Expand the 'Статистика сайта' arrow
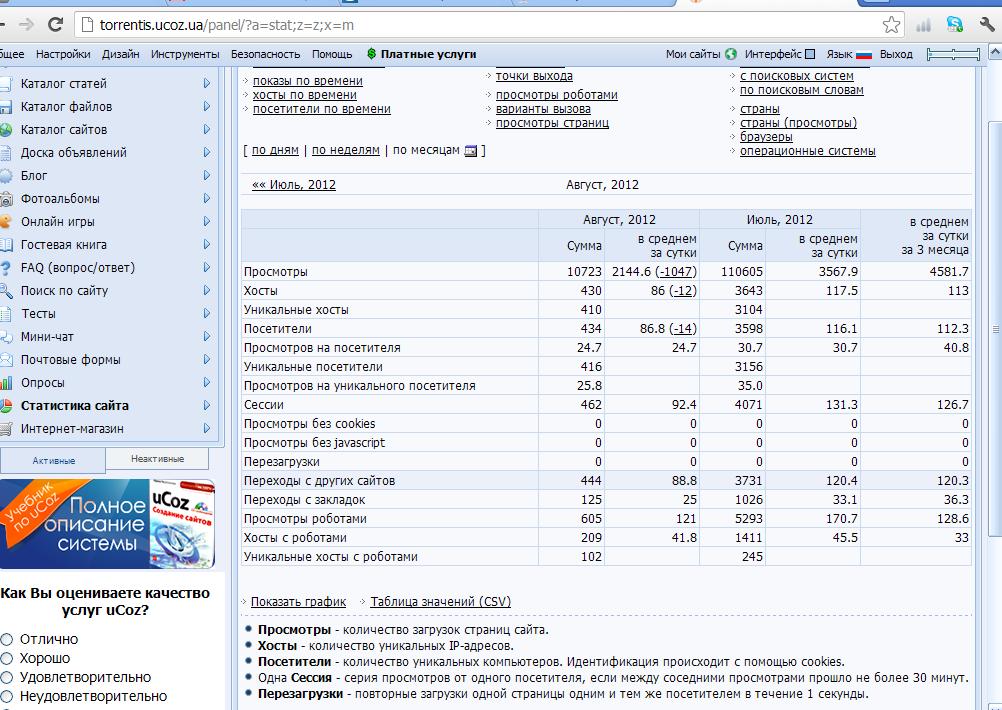1002x710 pixels. click(207, 406)
